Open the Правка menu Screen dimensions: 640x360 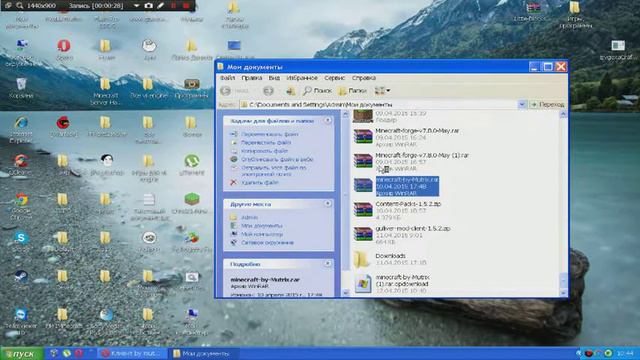point(251,78)
